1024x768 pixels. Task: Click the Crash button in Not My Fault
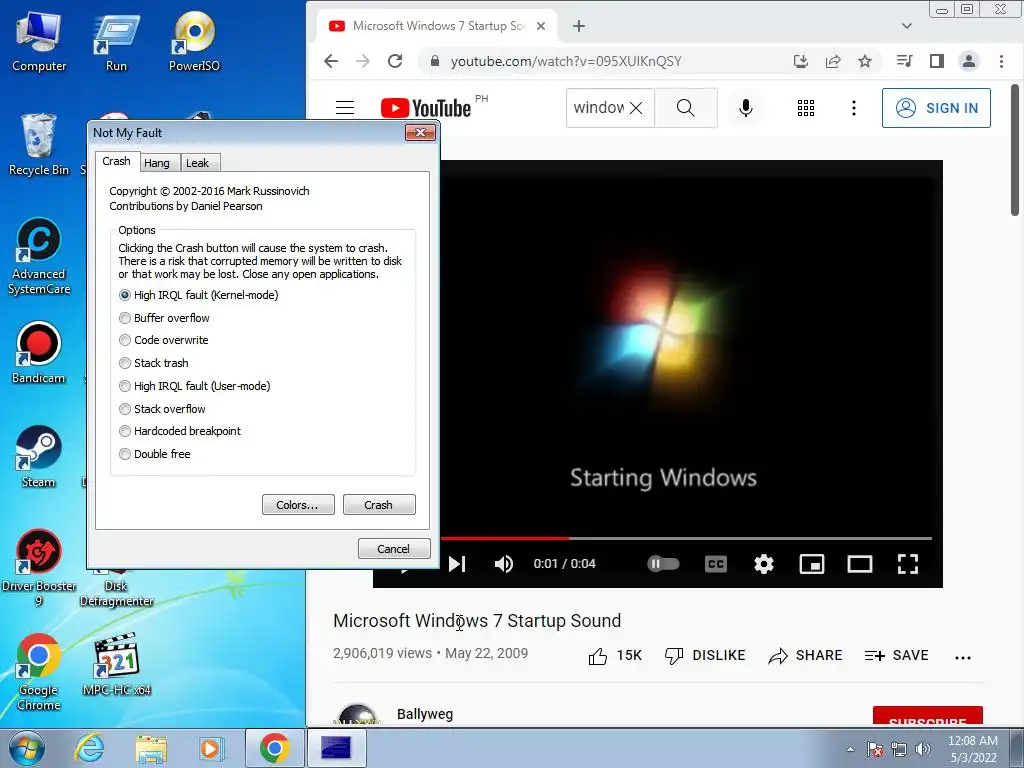(x=379, y=505)
